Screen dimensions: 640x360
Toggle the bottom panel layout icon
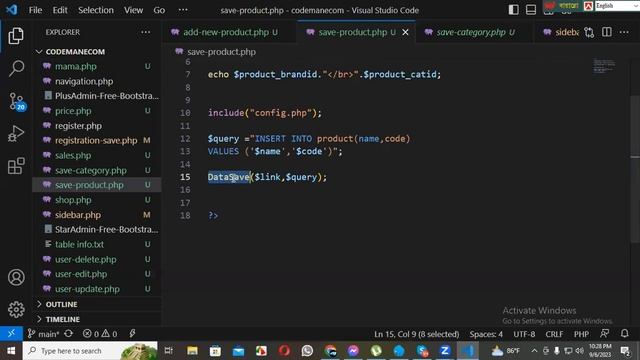point(531,10)
